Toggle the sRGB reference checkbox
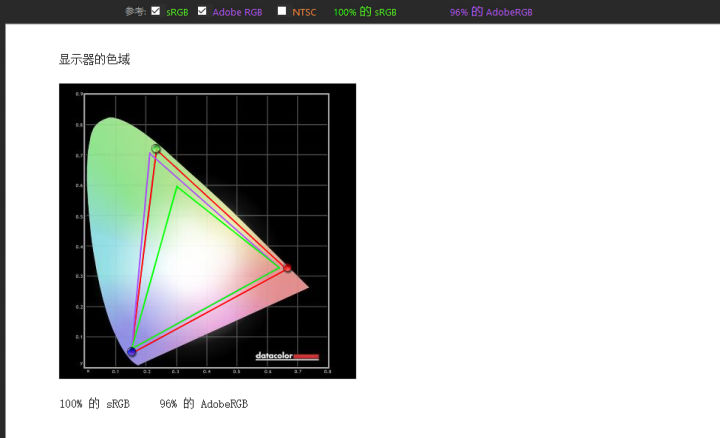This screenshot has width=720, height=438. coord(155,11)
